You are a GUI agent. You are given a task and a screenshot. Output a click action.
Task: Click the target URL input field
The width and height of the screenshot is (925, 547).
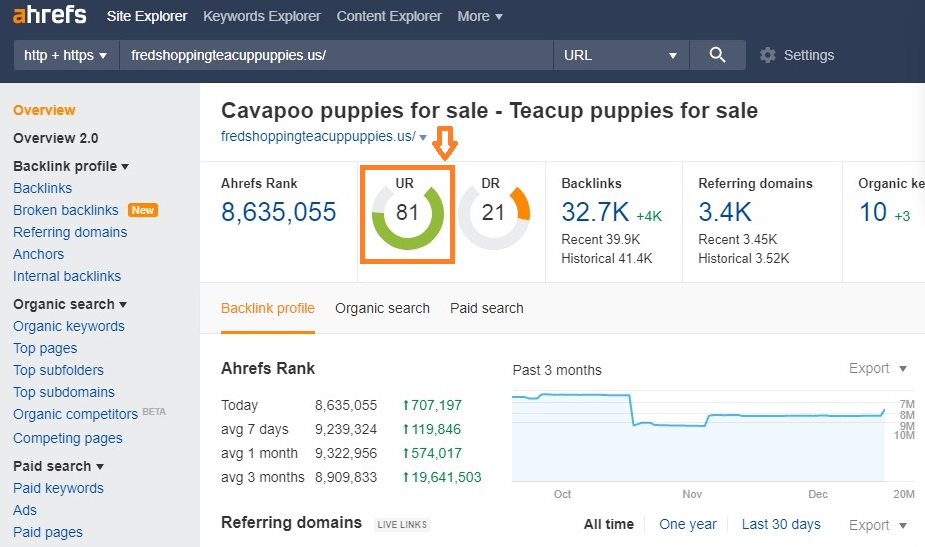coord(336,55)
